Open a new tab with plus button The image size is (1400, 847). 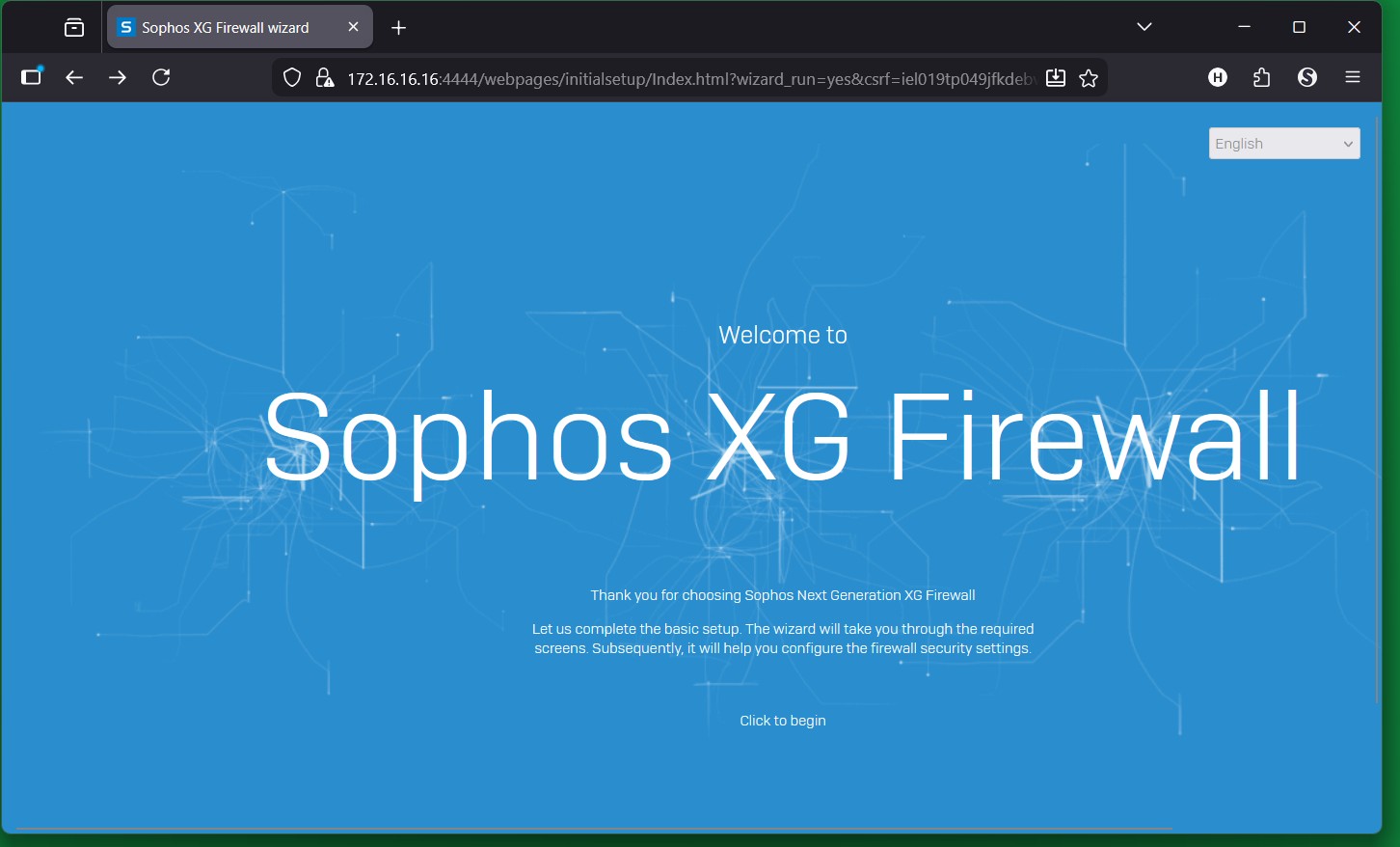pos(399,28)
